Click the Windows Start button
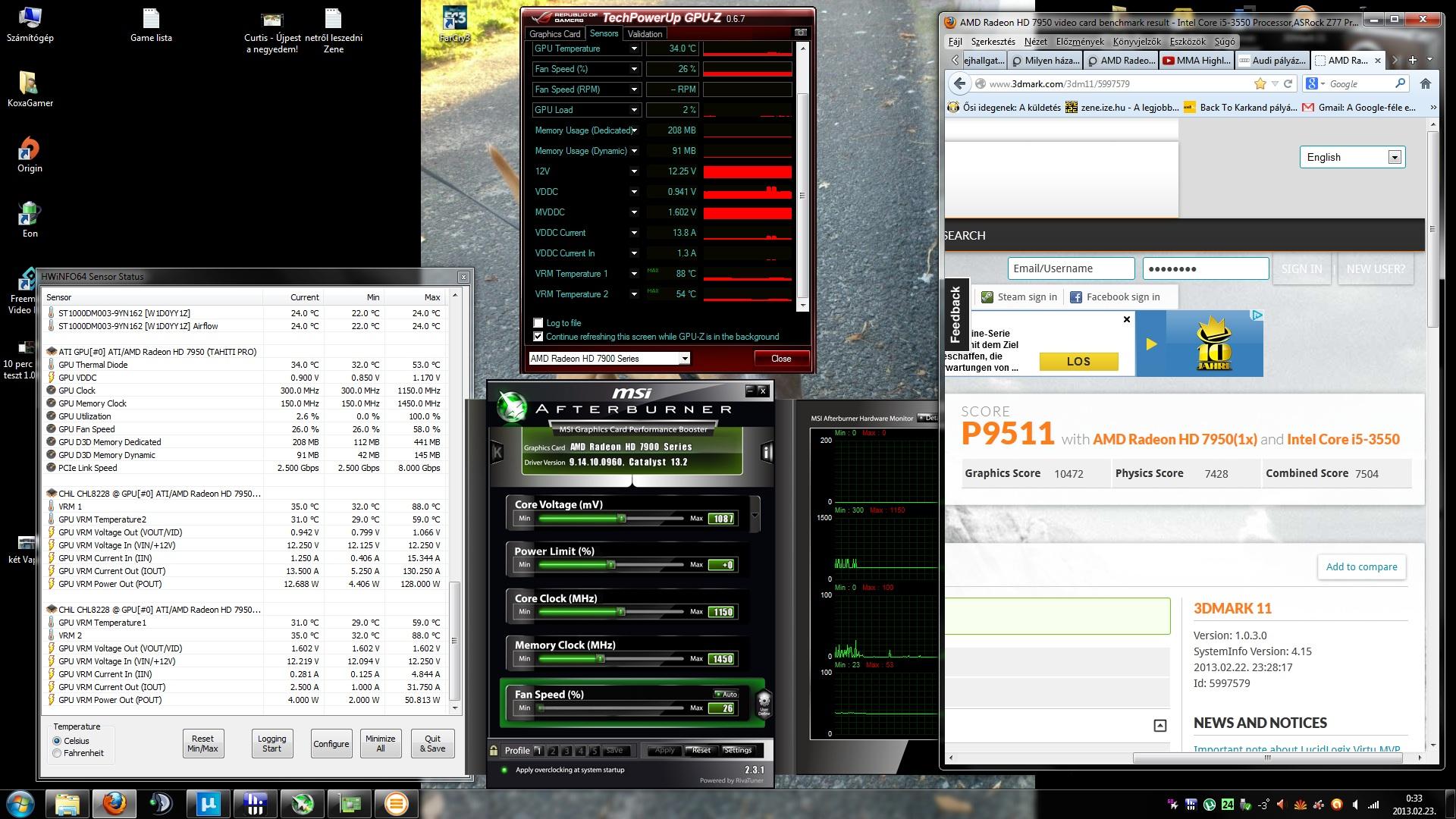The height and width of the screenshot is (819, 1456). click(20, 803)
